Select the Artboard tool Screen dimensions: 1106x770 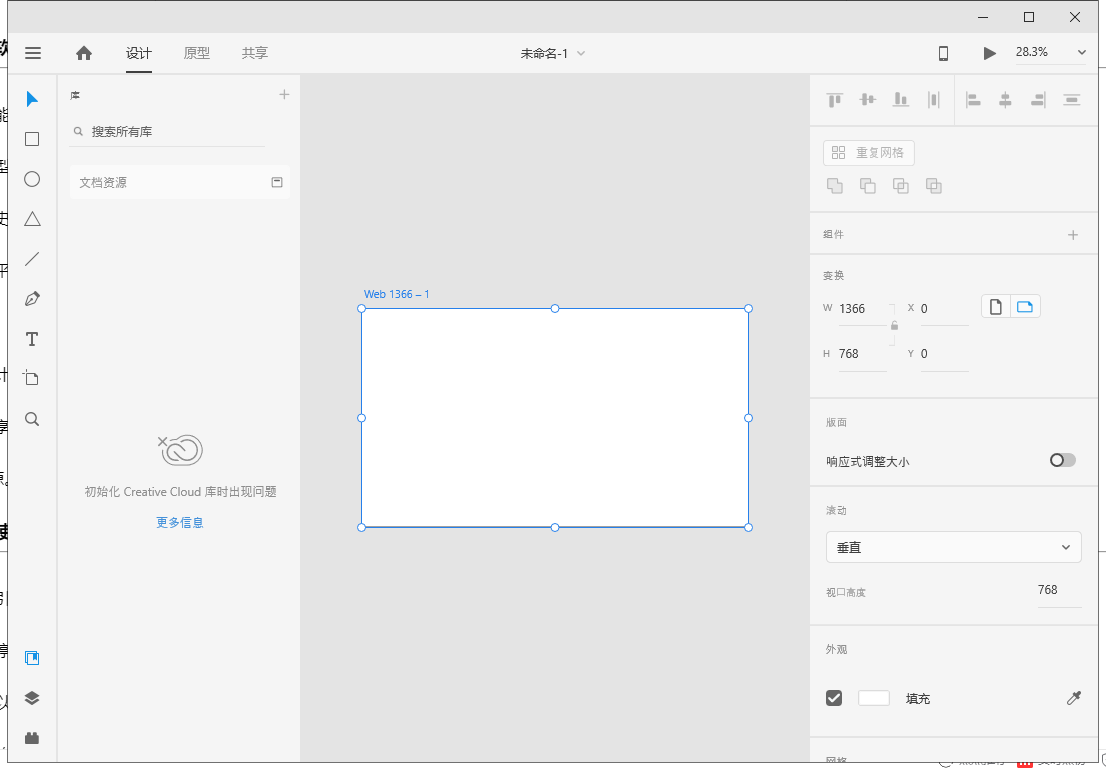(x=32, y=378)
